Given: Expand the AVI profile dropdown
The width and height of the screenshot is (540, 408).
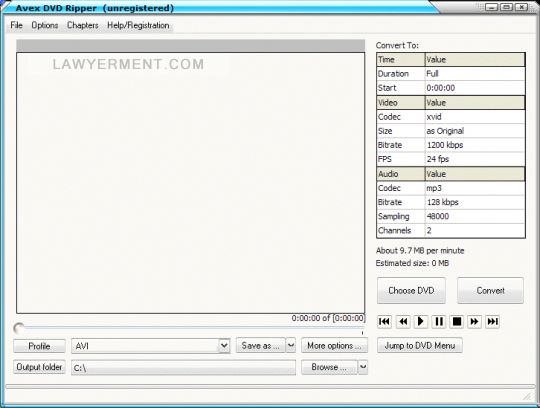Looking at the screenshot, I should 224,346.
